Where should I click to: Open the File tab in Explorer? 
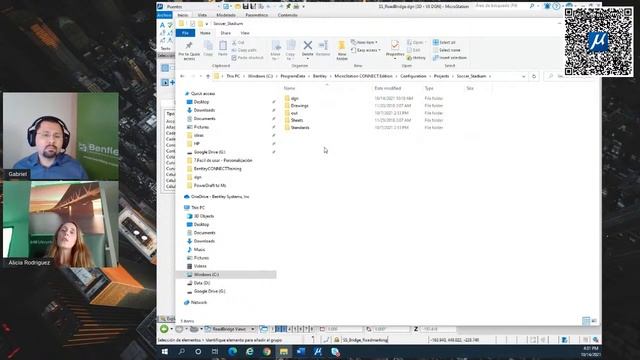pos(185,33)
